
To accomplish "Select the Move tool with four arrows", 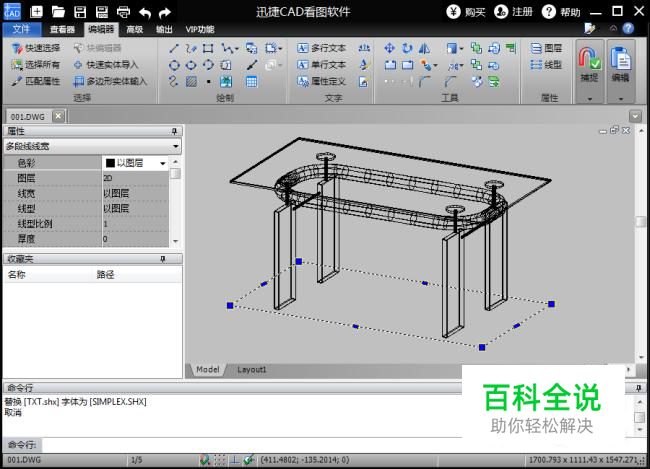I will click(389, 48).
